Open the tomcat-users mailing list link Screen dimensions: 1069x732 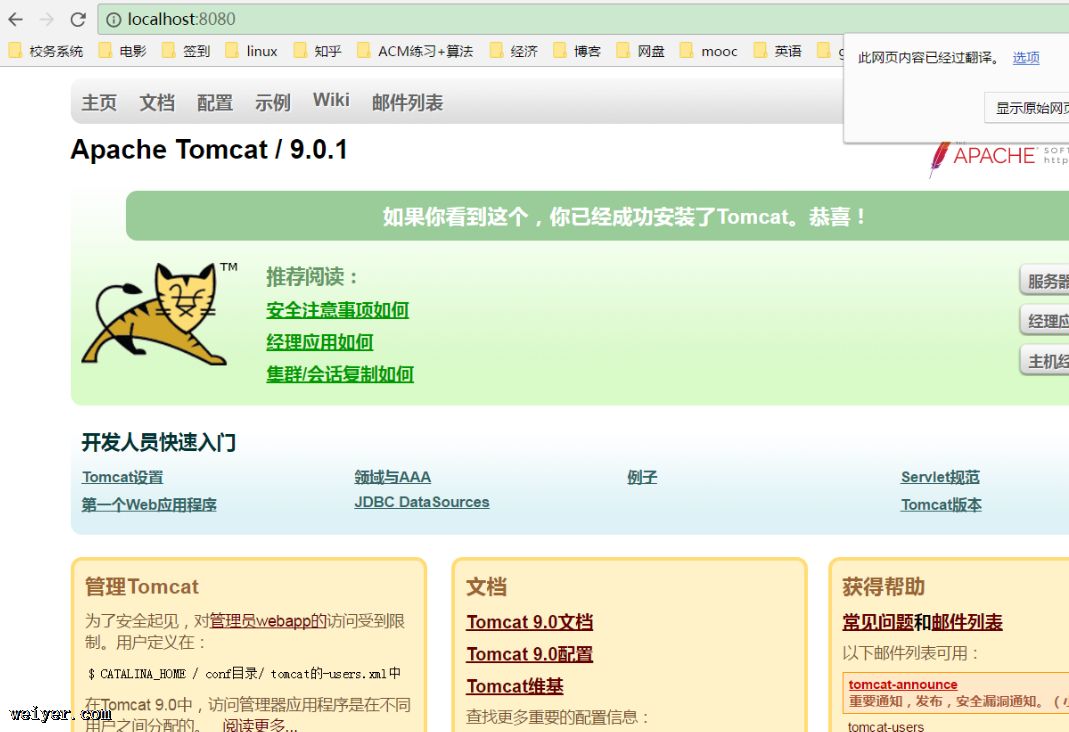point(886,727)
